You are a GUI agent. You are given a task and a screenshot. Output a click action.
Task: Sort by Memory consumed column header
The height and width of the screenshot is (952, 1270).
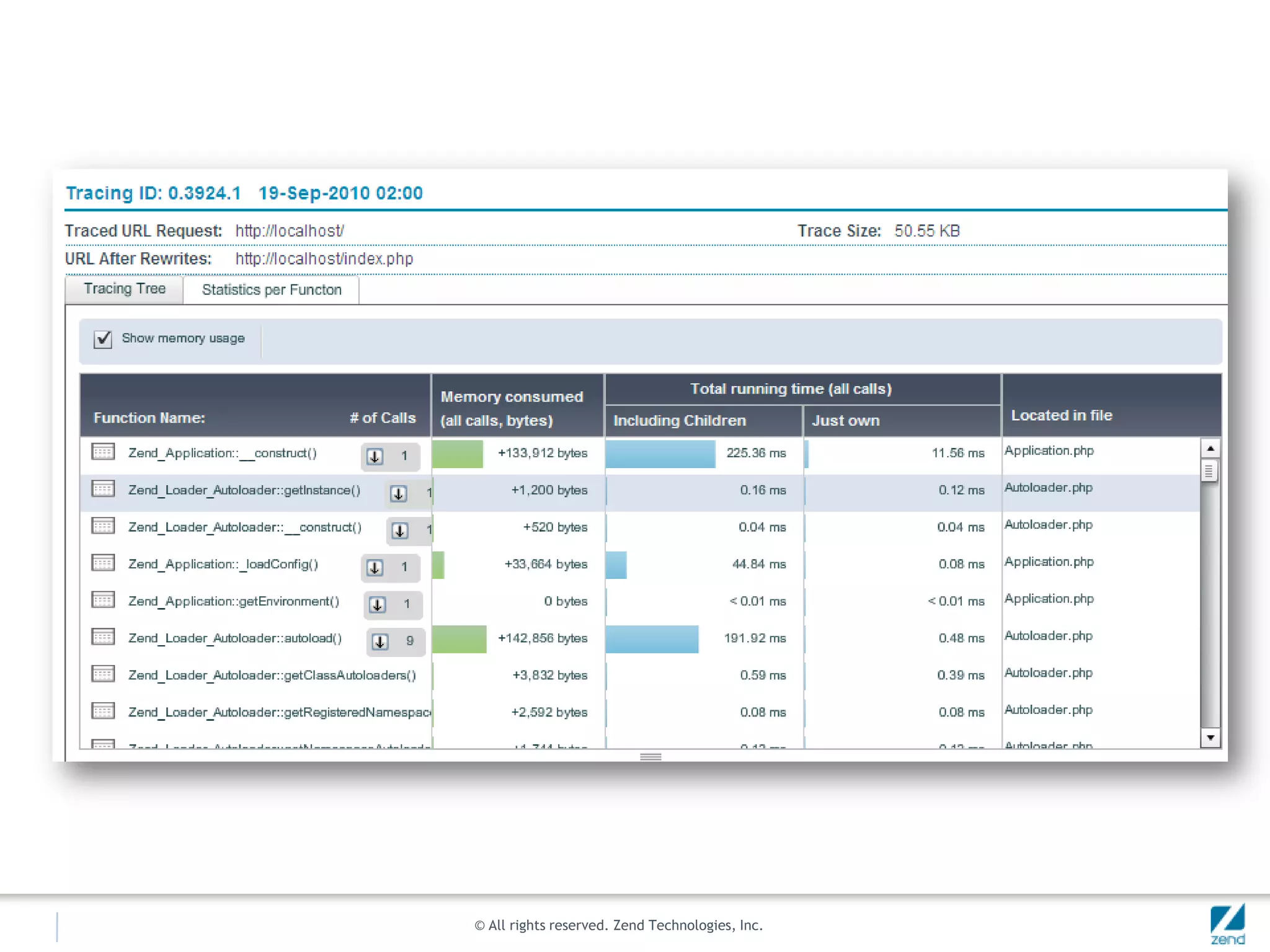pos(517,406)
